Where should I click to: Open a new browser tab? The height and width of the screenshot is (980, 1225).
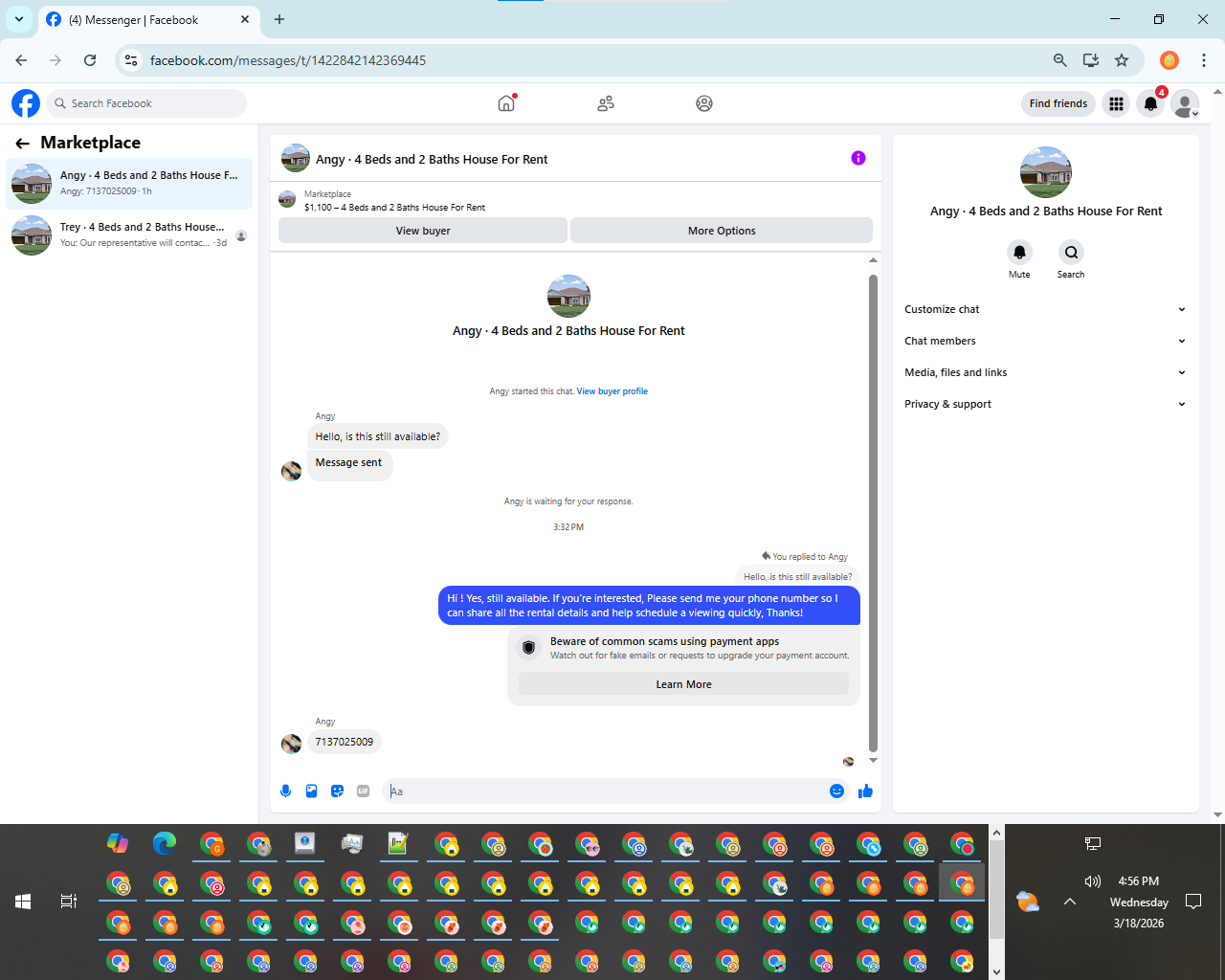279,19
